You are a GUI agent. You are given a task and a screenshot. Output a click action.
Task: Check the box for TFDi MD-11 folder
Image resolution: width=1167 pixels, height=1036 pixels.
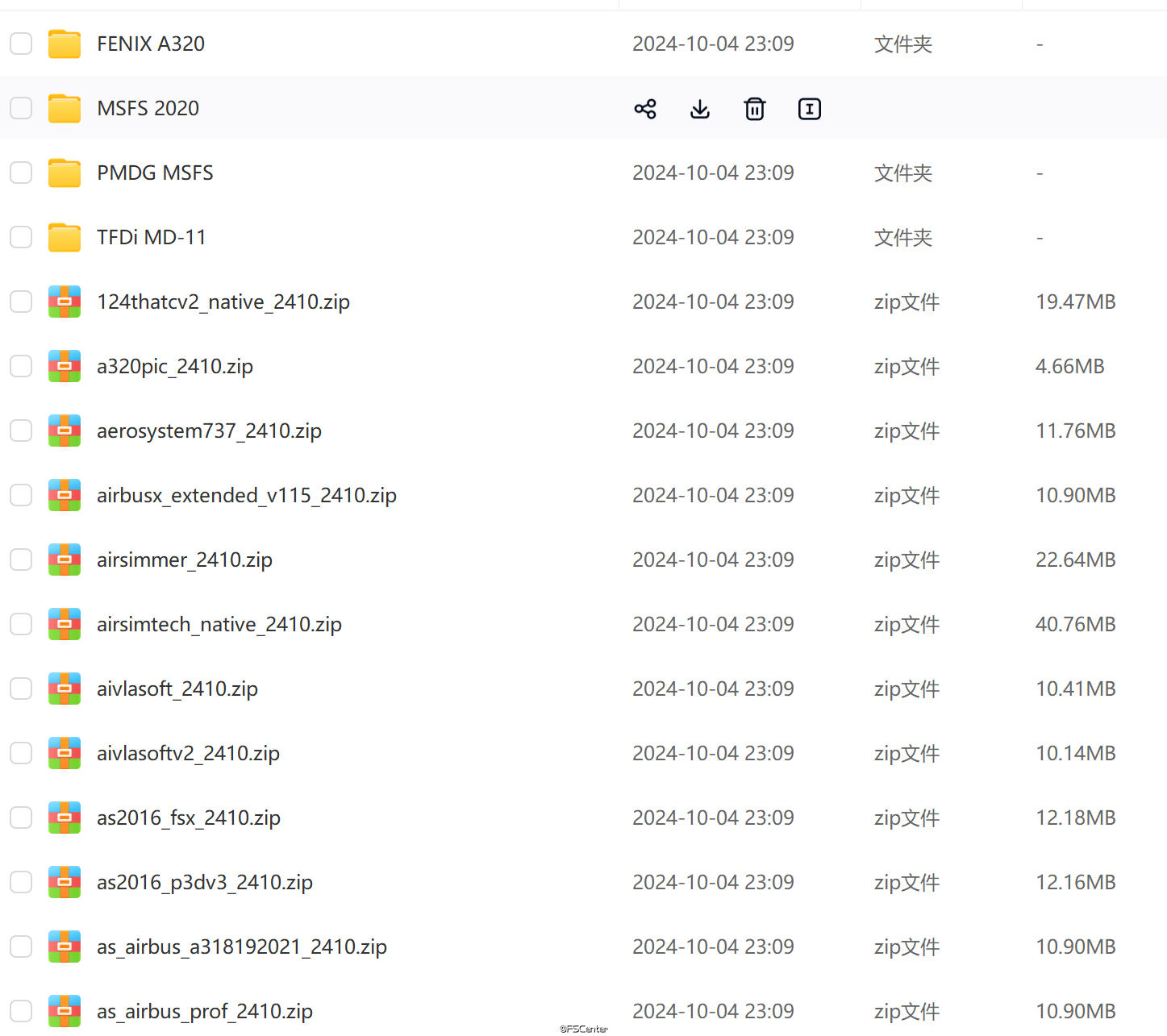[21, 237]
